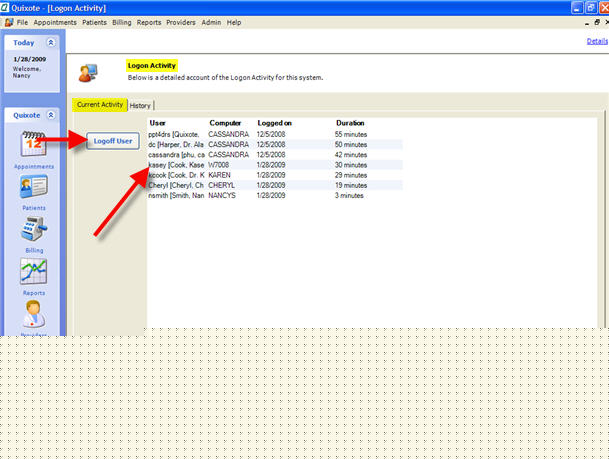Click the Reports sidebar label
Viewport: 609px width, 459px height.
click(34, 293)
